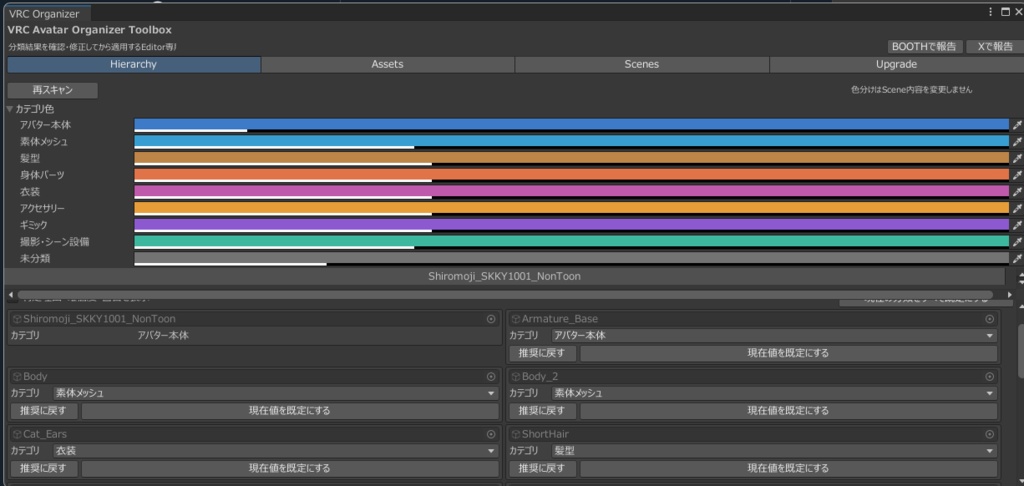The height and width of the screenshot is (486, 1024).
Task: Open the 素体メッシュ light blue color swatch
Action: [x=571, y=142]
